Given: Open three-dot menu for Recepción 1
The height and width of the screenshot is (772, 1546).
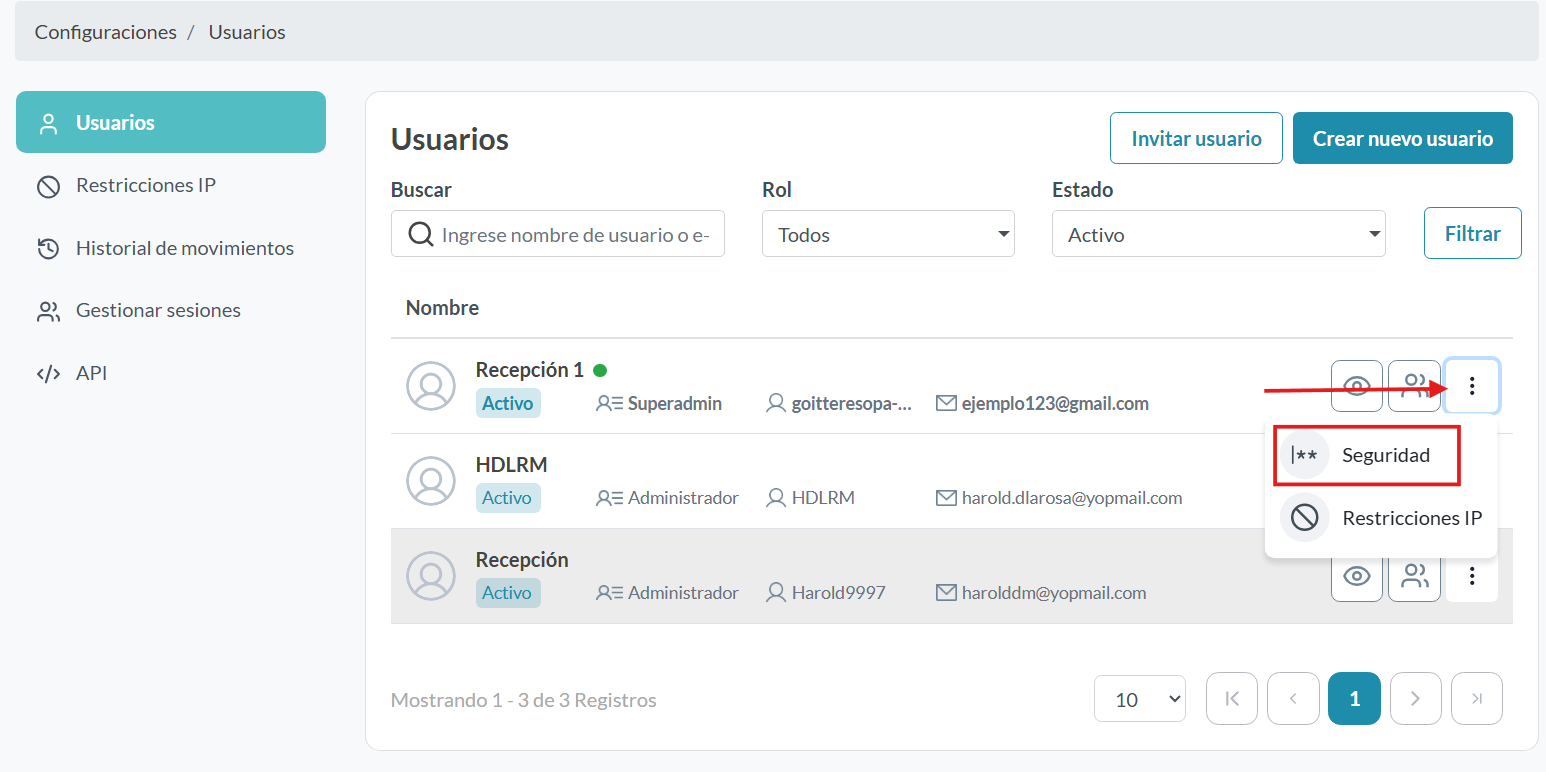Looking at the screenshot, I should tap(1472, 386).
